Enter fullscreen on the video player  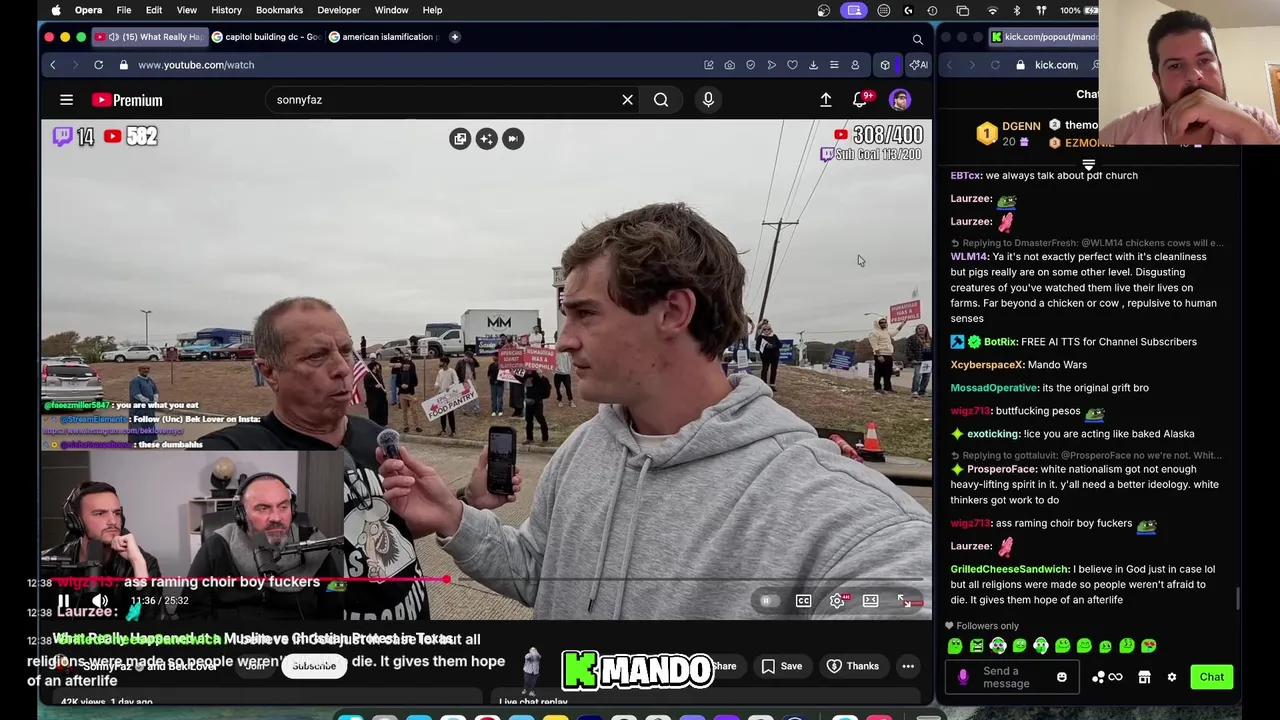coord(904,601)
